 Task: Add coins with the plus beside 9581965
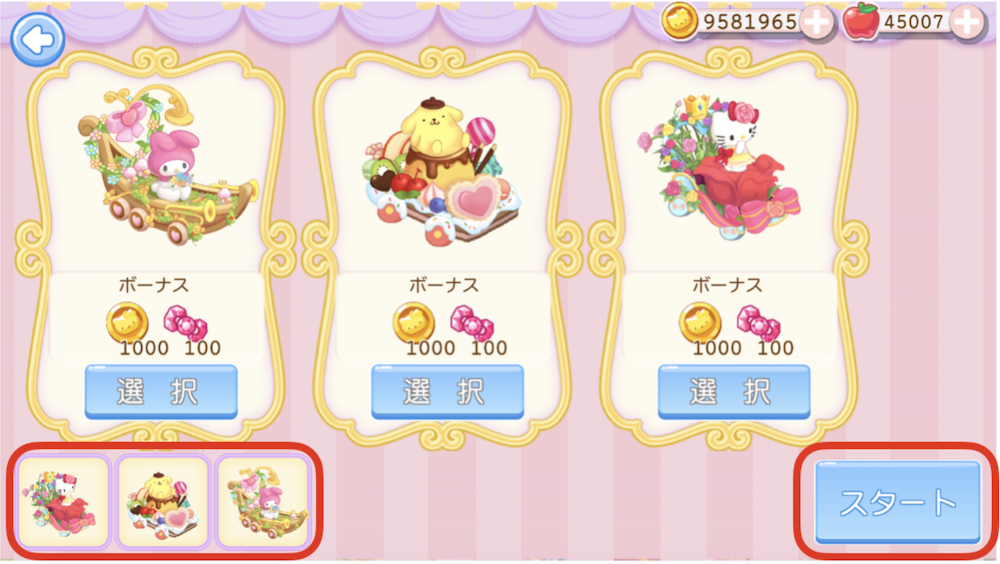816,22
